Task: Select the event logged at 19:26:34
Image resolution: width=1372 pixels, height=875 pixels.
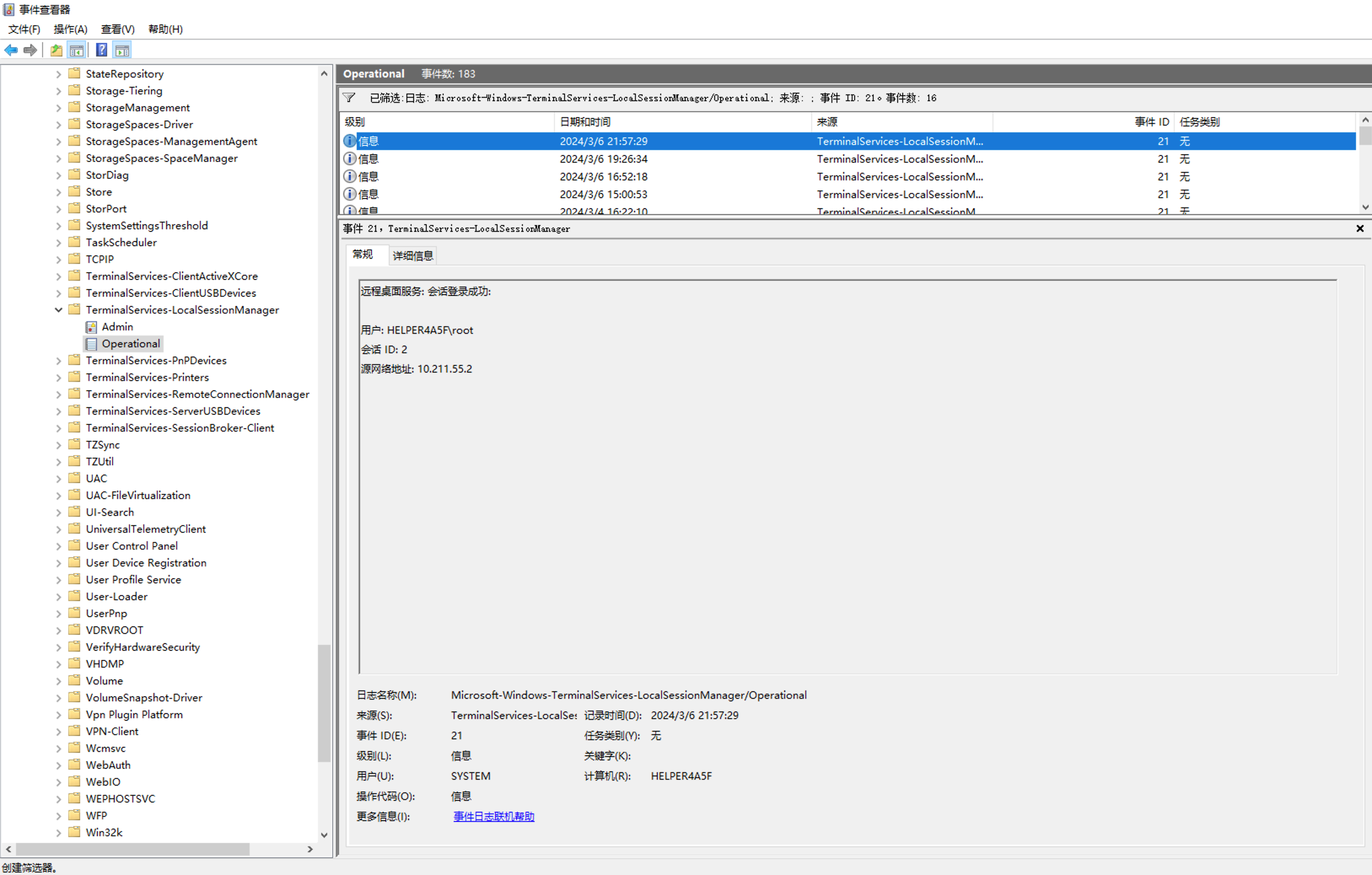Action: [603, 159]
